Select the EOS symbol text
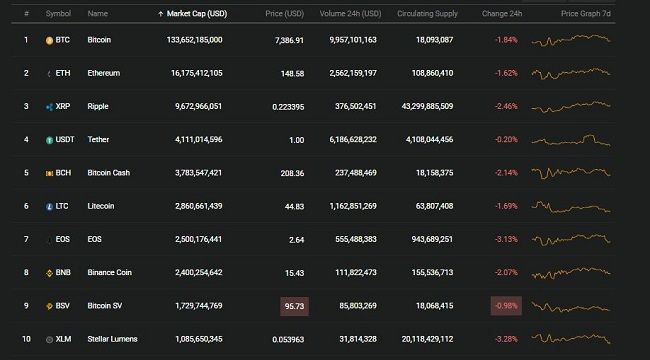Image resolution: width=650 pixels, height=360 pixels. (x=63, y=239)
